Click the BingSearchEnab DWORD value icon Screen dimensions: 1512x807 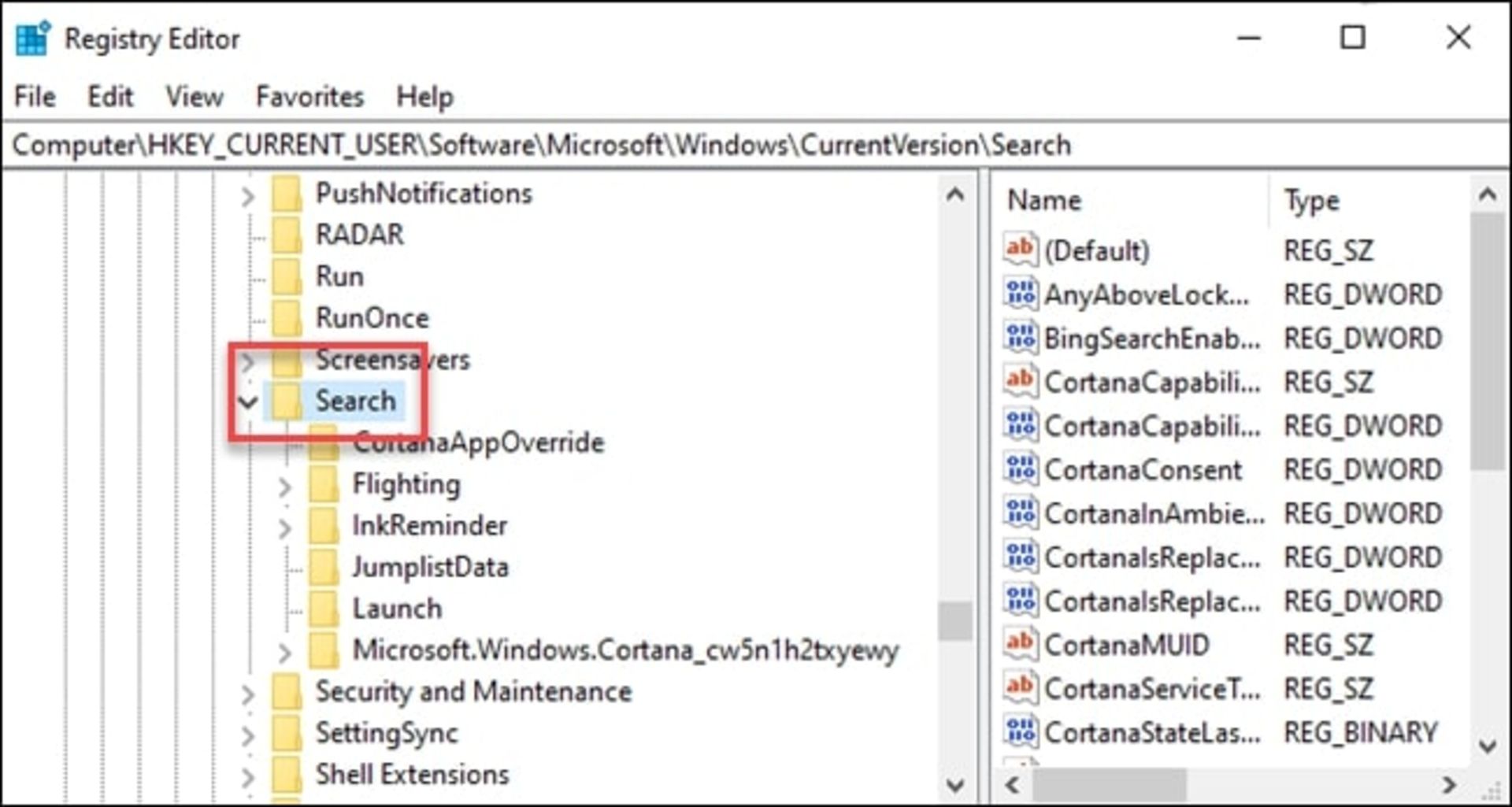pyautogui.click(x=1021, y=338)
